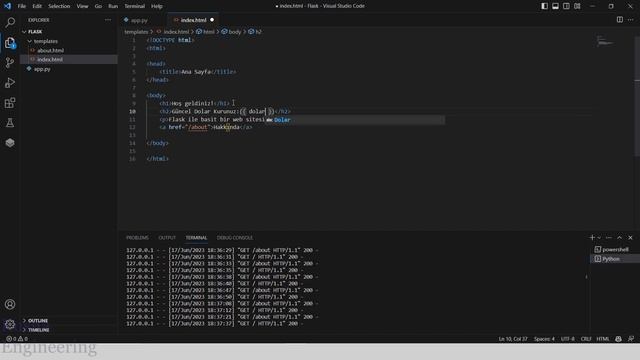Open the Run menu

(113, 6)
